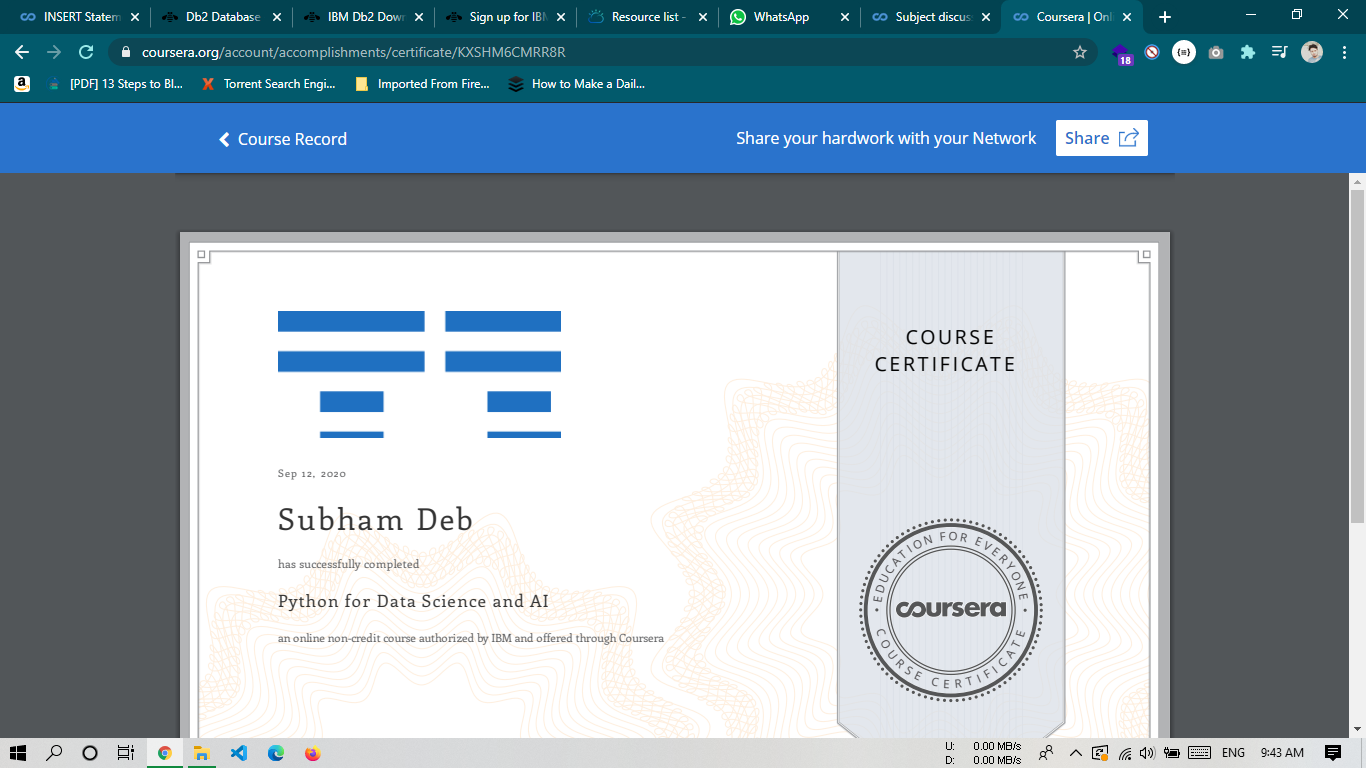The image size is (1366, 768).
Task: Open the media controls icon
Action: tap(1279, 52)
